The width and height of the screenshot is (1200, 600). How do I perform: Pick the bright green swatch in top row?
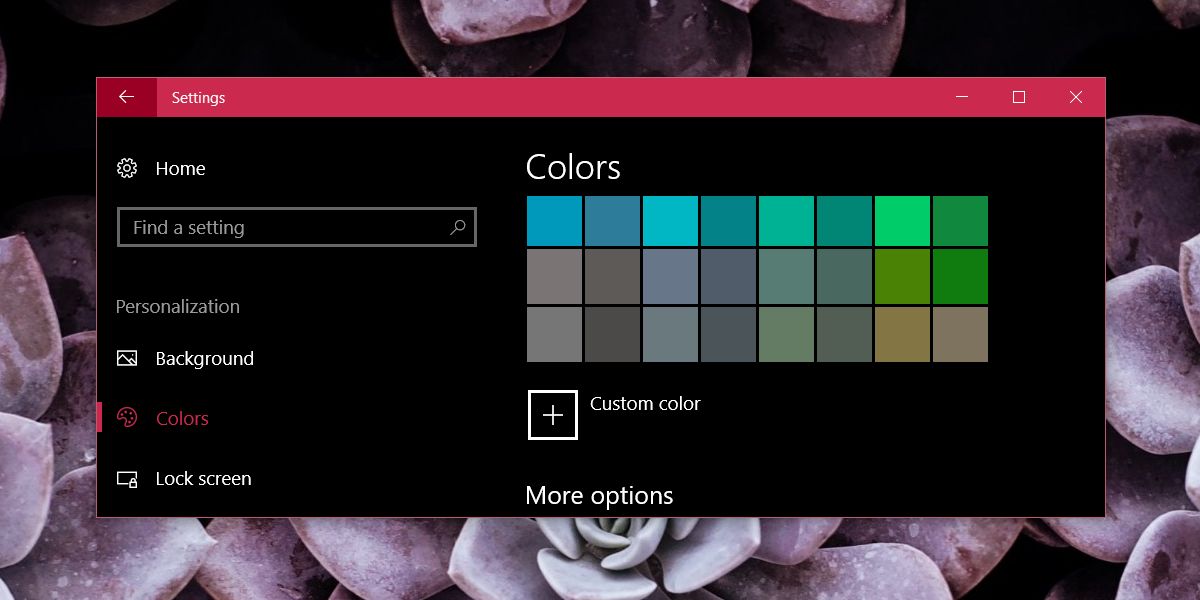pyautogui.click(x=902, y=221)
